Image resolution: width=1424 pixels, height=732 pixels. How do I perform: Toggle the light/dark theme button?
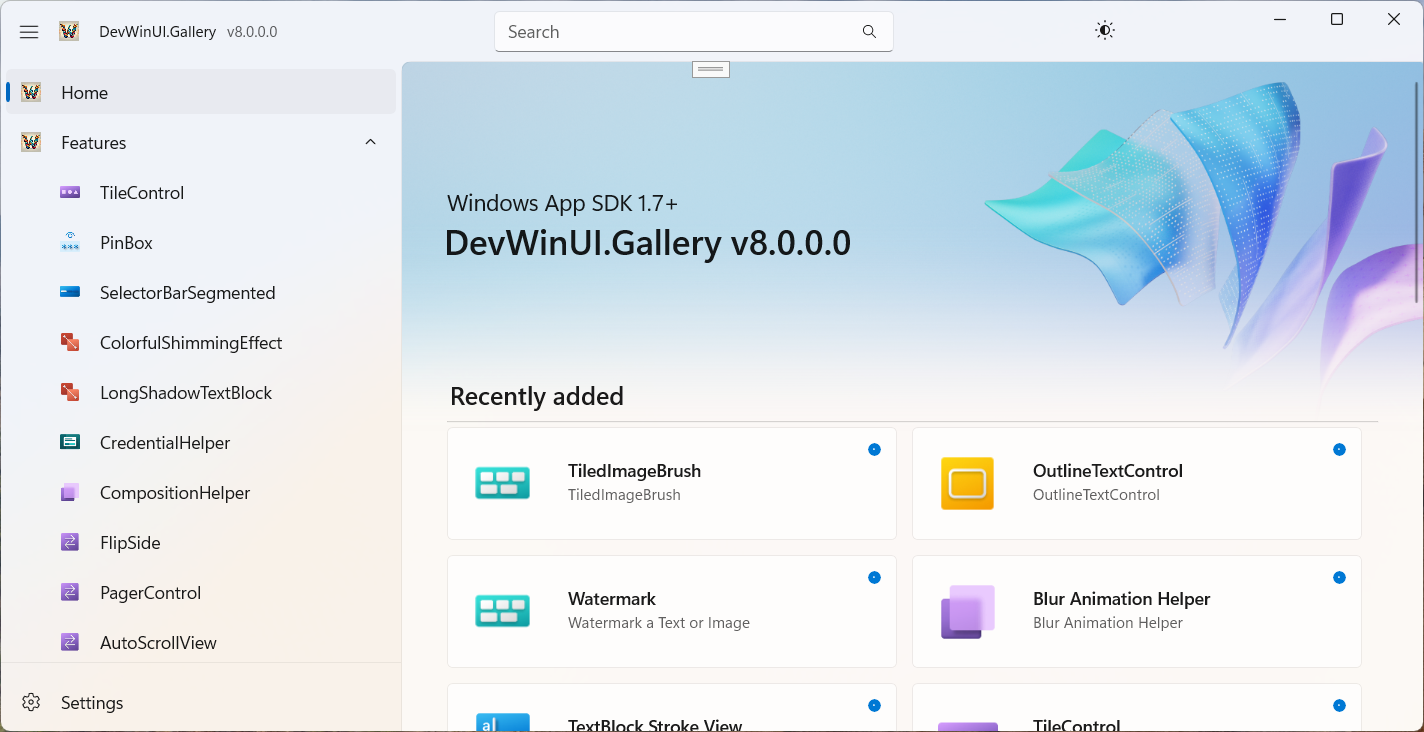coord(1104,31)
